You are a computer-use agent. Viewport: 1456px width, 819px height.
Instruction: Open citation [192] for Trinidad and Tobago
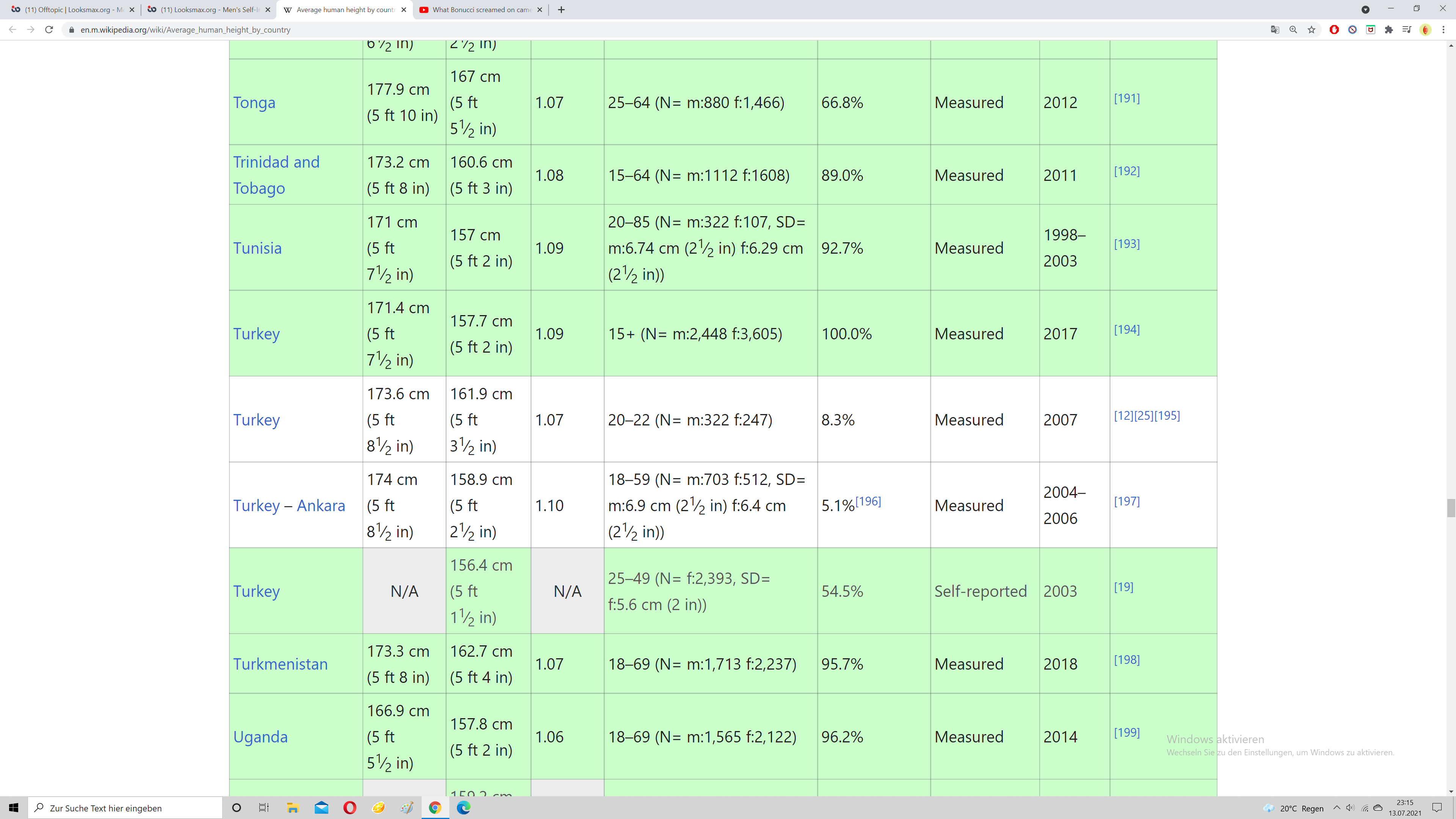pos(1127,171)
